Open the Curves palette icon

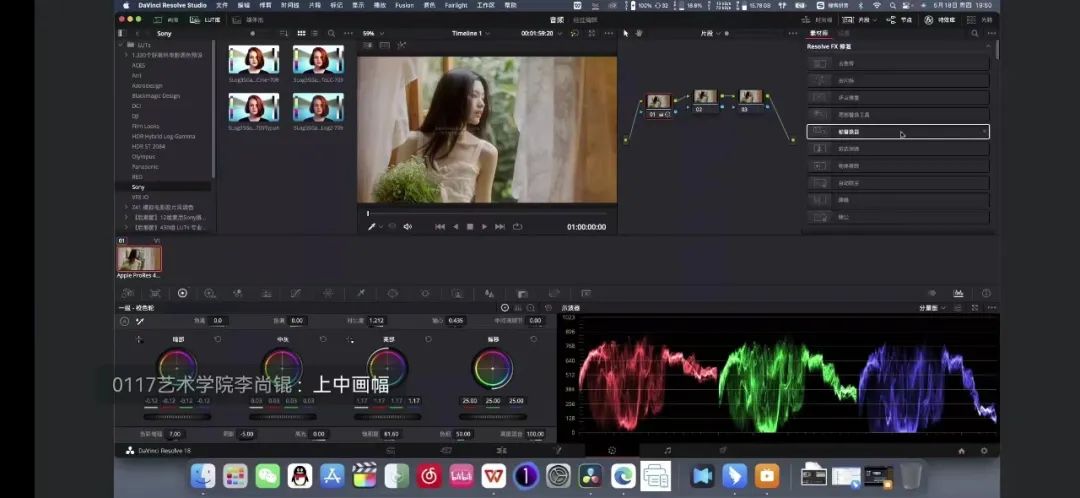(x=295, y=293)
